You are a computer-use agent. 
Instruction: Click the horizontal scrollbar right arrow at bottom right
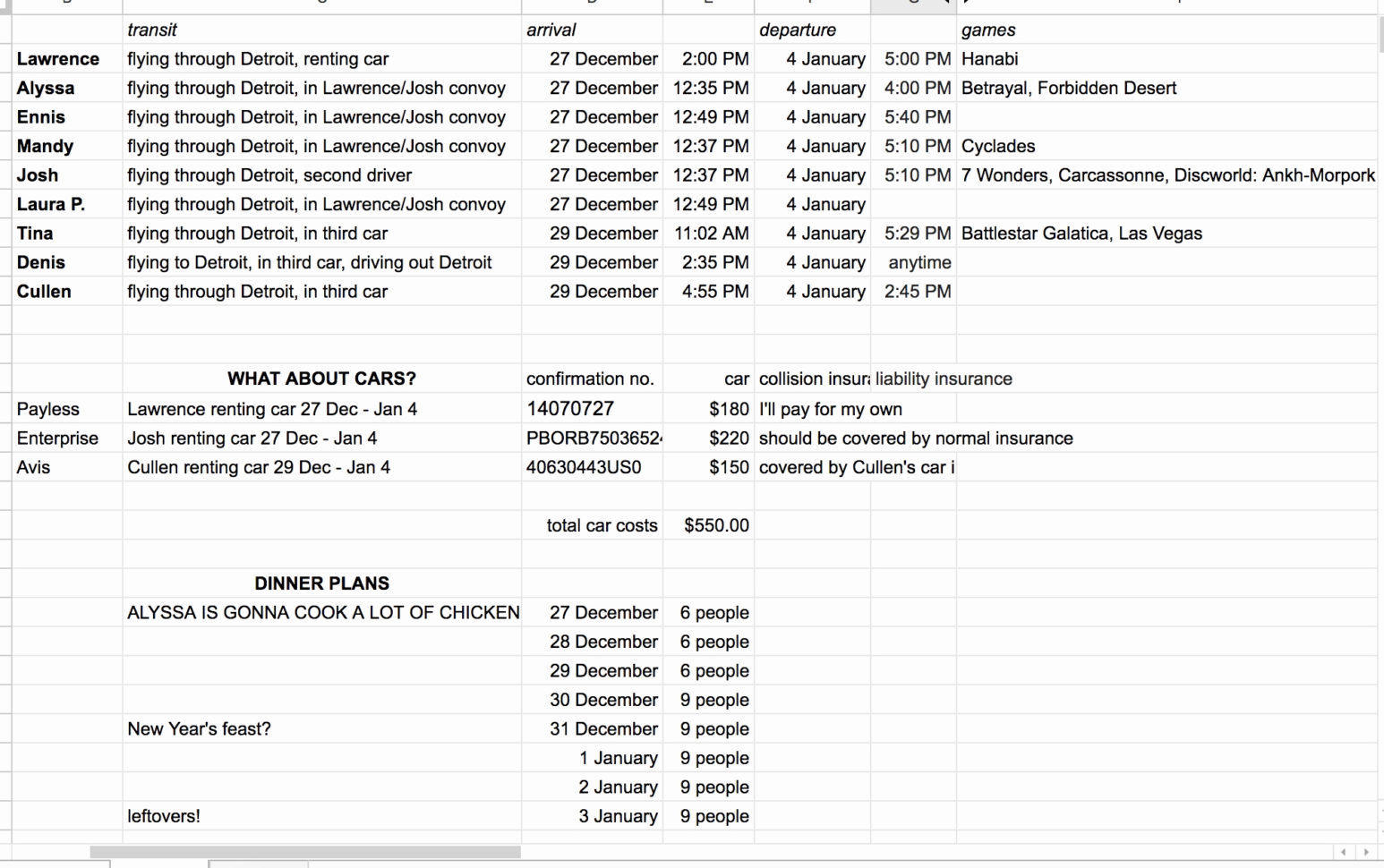[1366, 852]
